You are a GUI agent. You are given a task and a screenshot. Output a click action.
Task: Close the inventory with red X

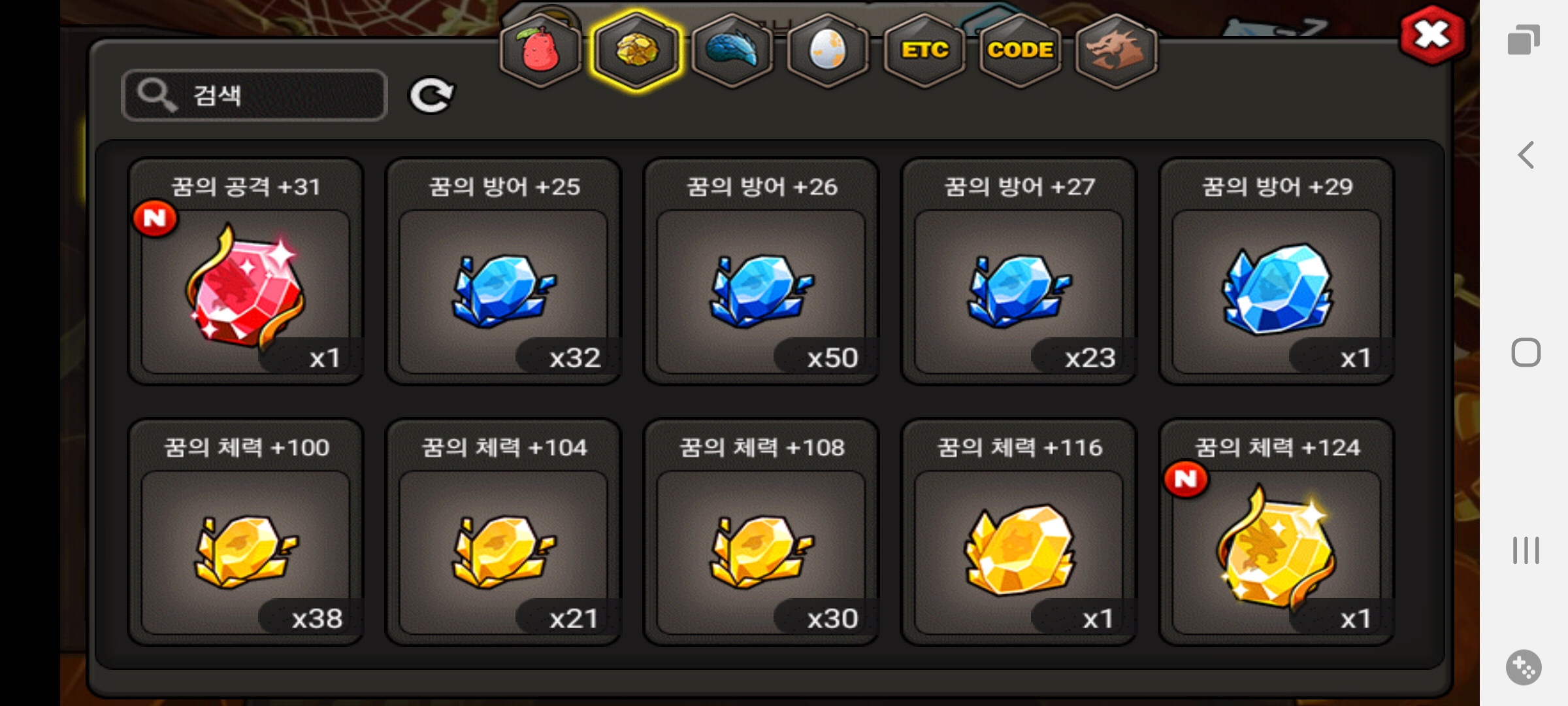1432,35
